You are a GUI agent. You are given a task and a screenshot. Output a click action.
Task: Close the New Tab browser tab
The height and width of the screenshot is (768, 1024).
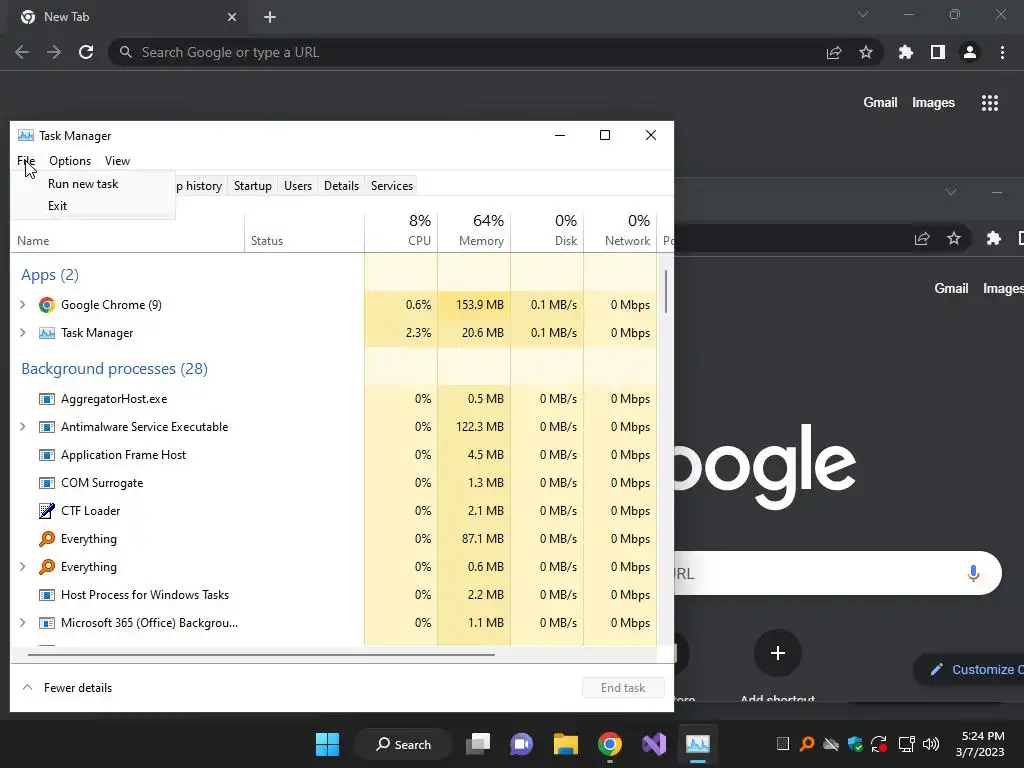pyautogui.click(x=232, y=17)
